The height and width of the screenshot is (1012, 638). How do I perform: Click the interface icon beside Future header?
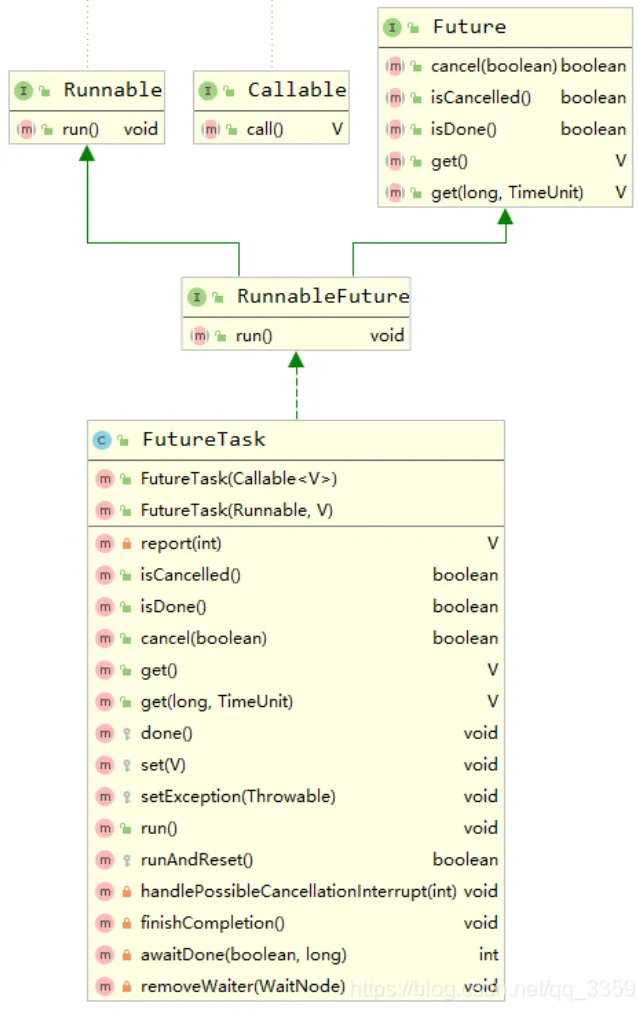point(392,28)
